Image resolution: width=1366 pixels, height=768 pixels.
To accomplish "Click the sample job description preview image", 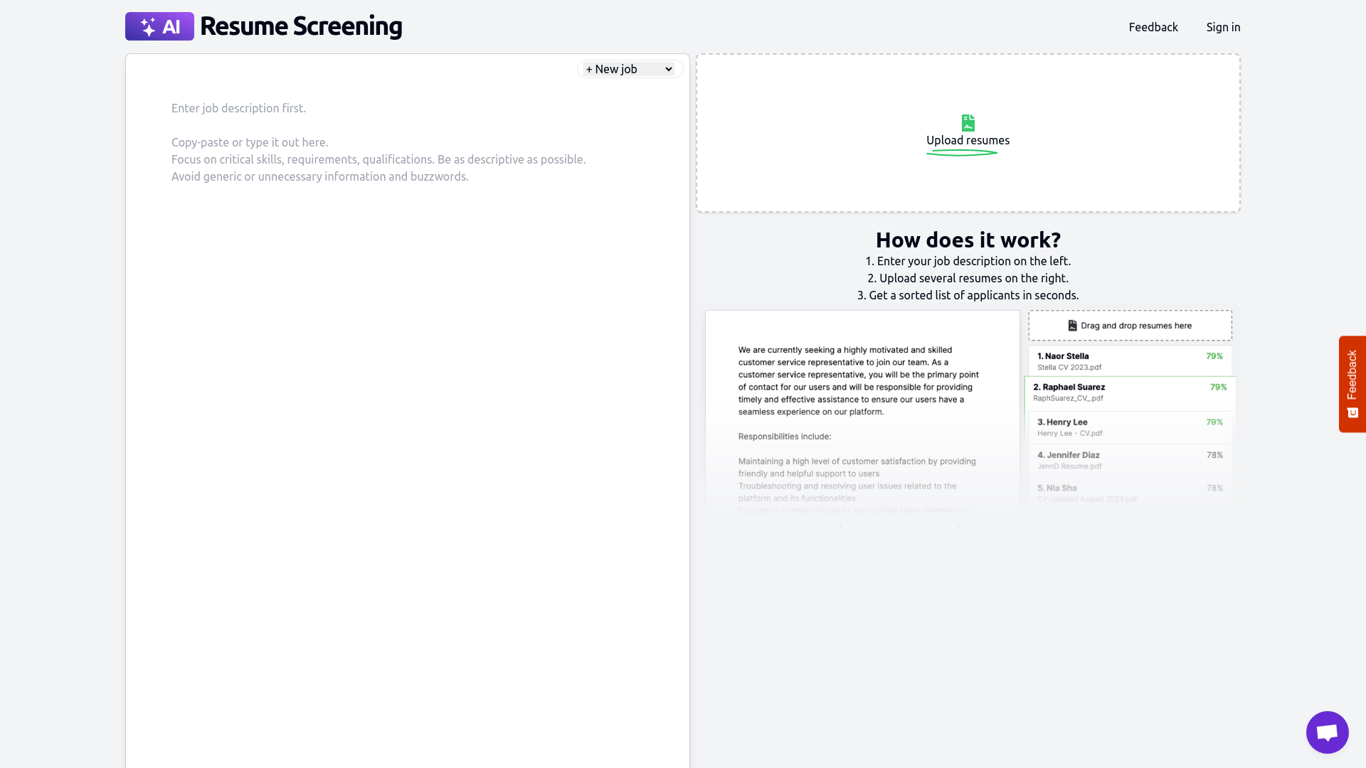I will [862, 415].
